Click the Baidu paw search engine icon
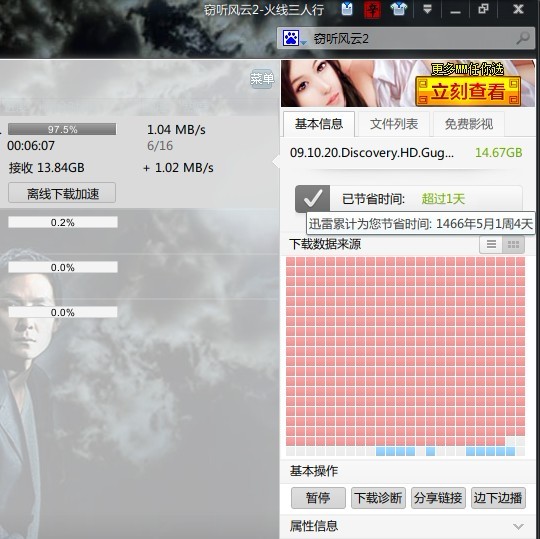This screenshot has width=540, height=539. (x=290, y=38)
